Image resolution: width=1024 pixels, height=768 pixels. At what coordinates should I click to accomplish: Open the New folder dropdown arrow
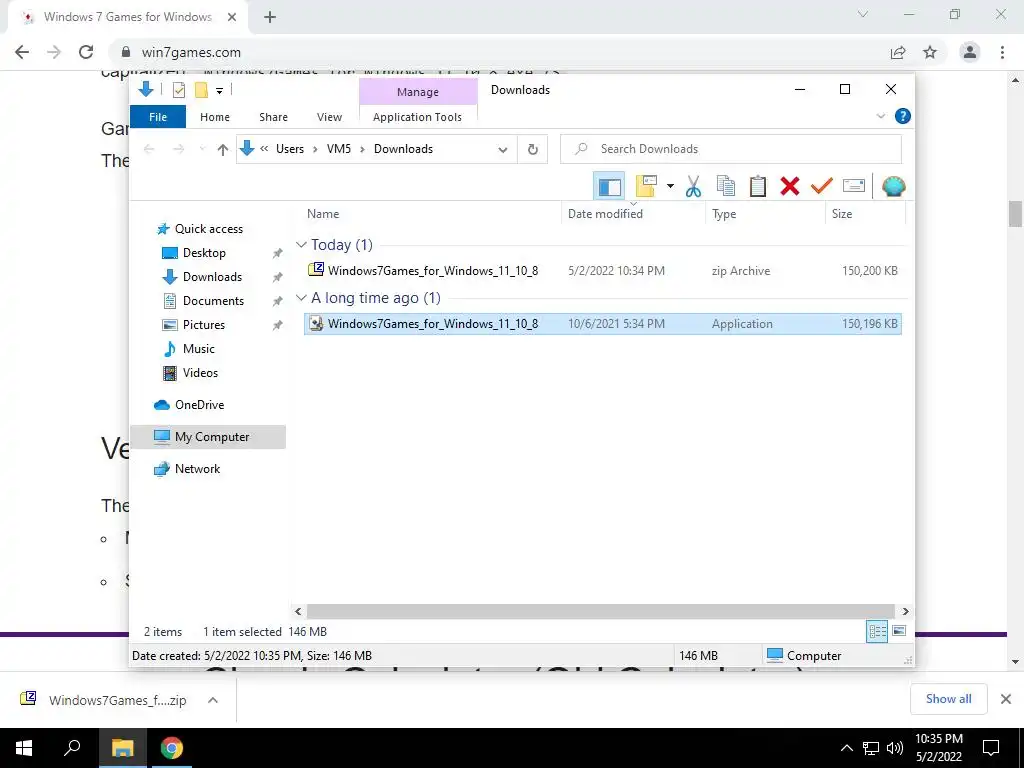[x=670, y=187]
